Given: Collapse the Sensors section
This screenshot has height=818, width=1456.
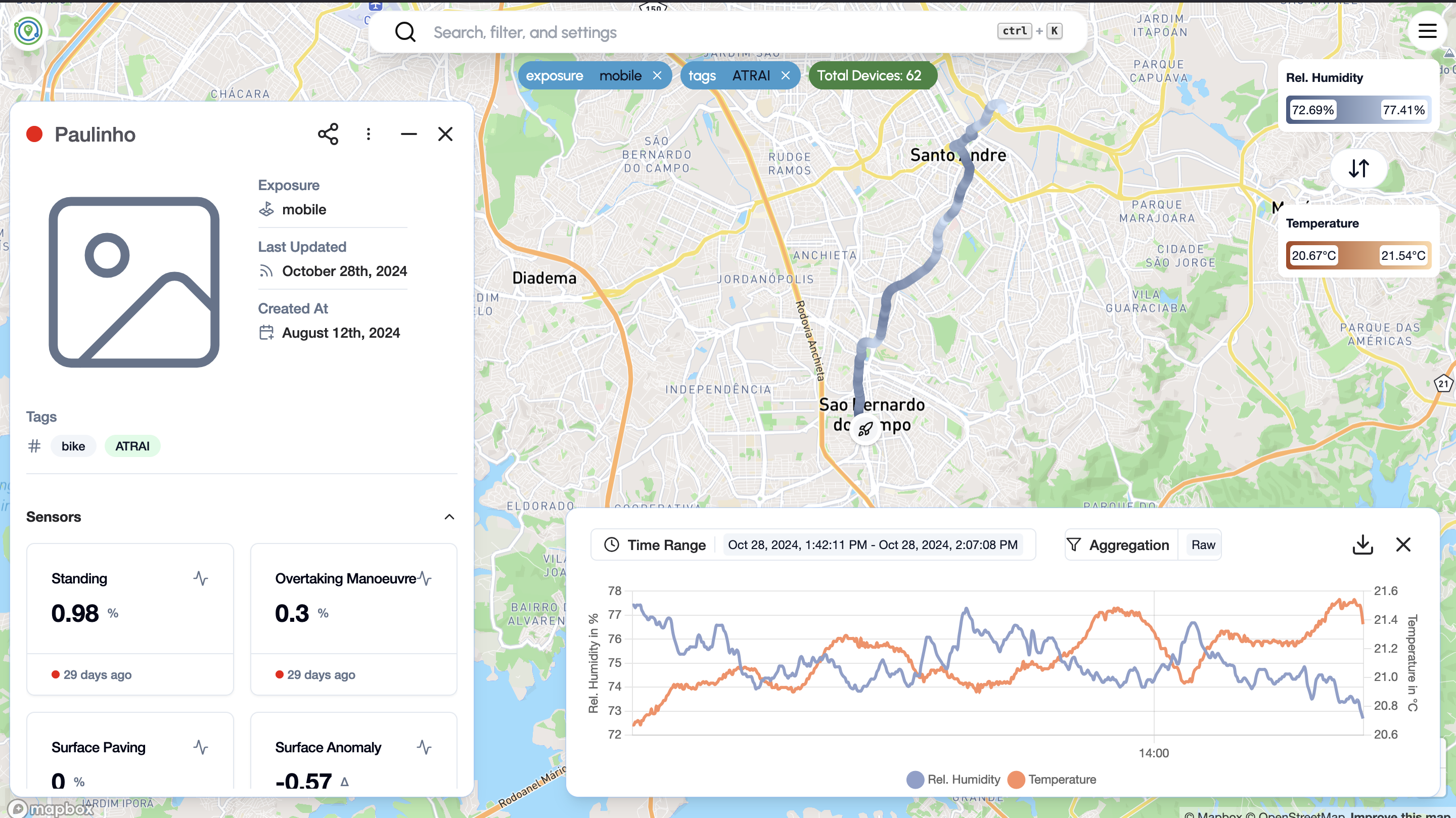Looking at the screenshot, I should tap(449, 517).
